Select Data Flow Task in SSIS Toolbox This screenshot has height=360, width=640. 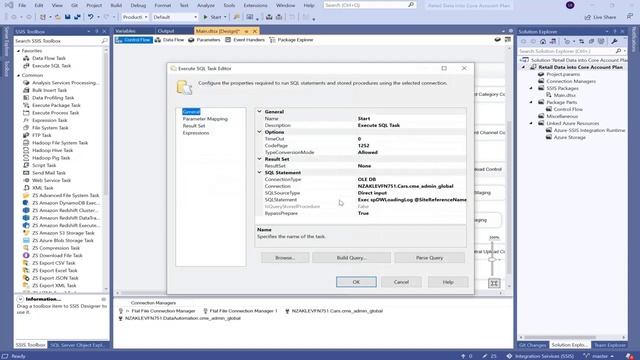pos(49,58)
